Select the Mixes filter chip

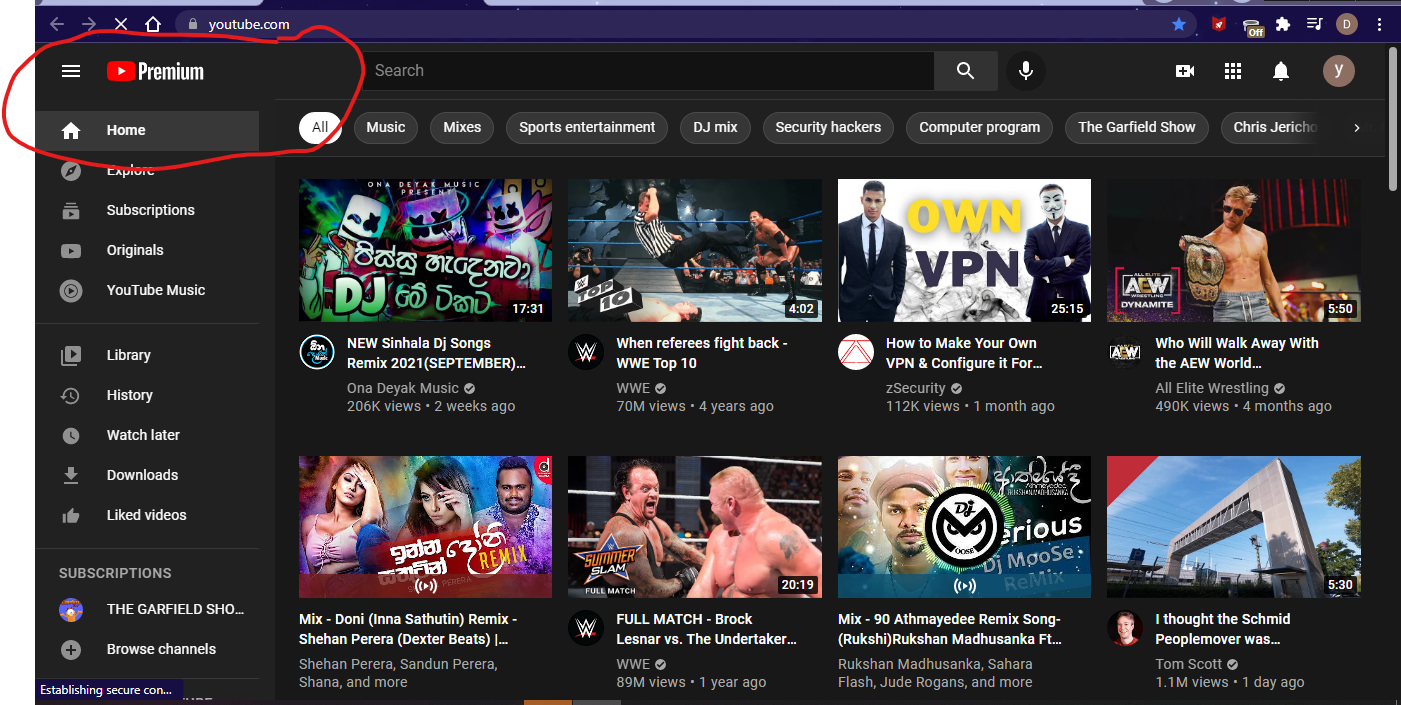click(462, 127)
